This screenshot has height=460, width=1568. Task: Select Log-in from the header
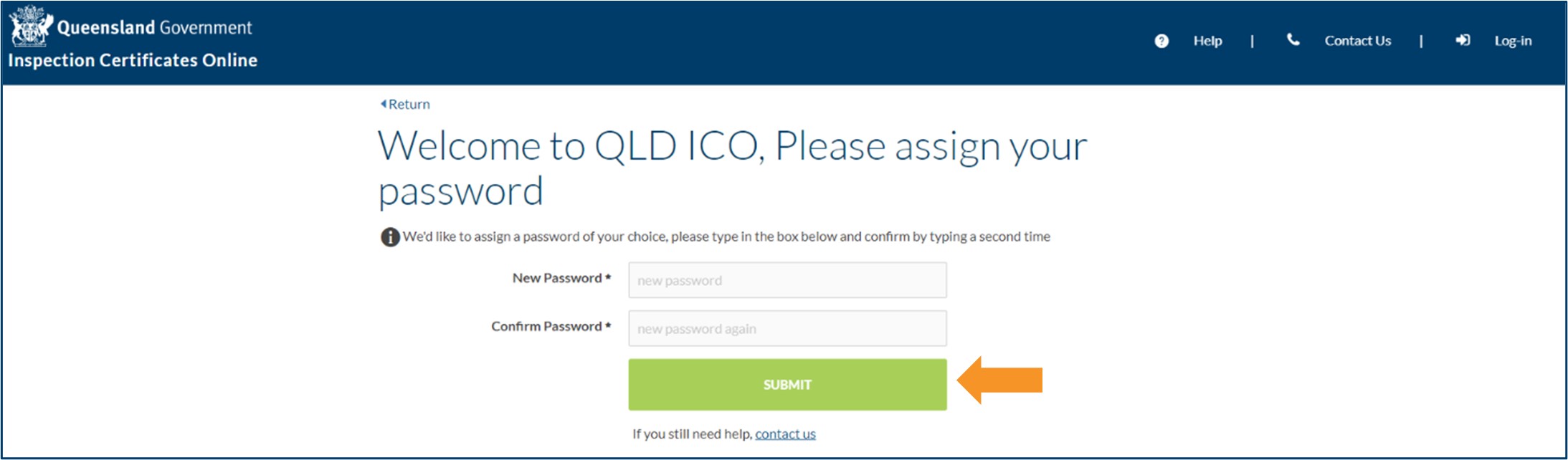(1513, 41)
